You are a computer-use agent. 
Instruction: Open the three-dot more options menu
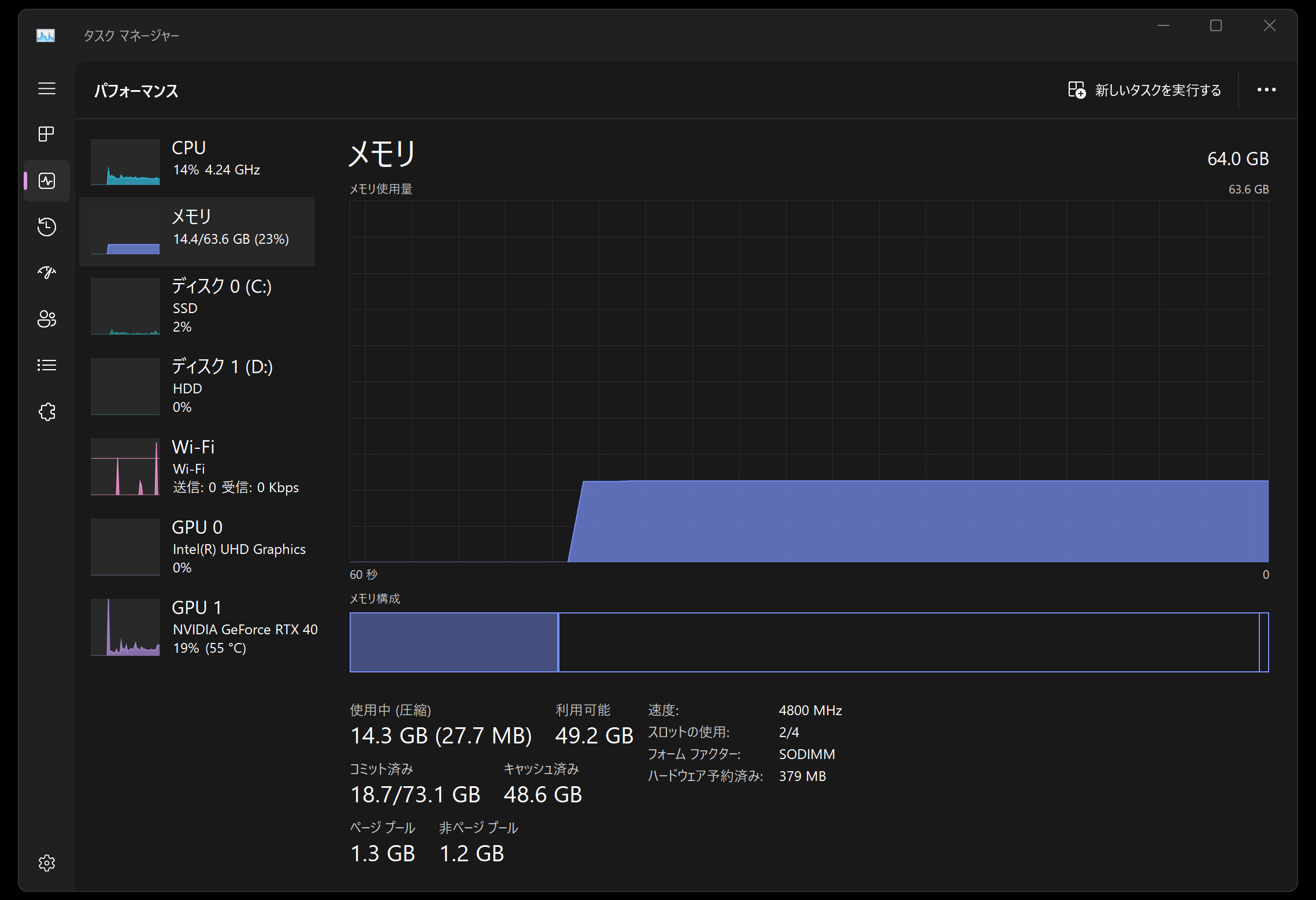pos(1266,90)
